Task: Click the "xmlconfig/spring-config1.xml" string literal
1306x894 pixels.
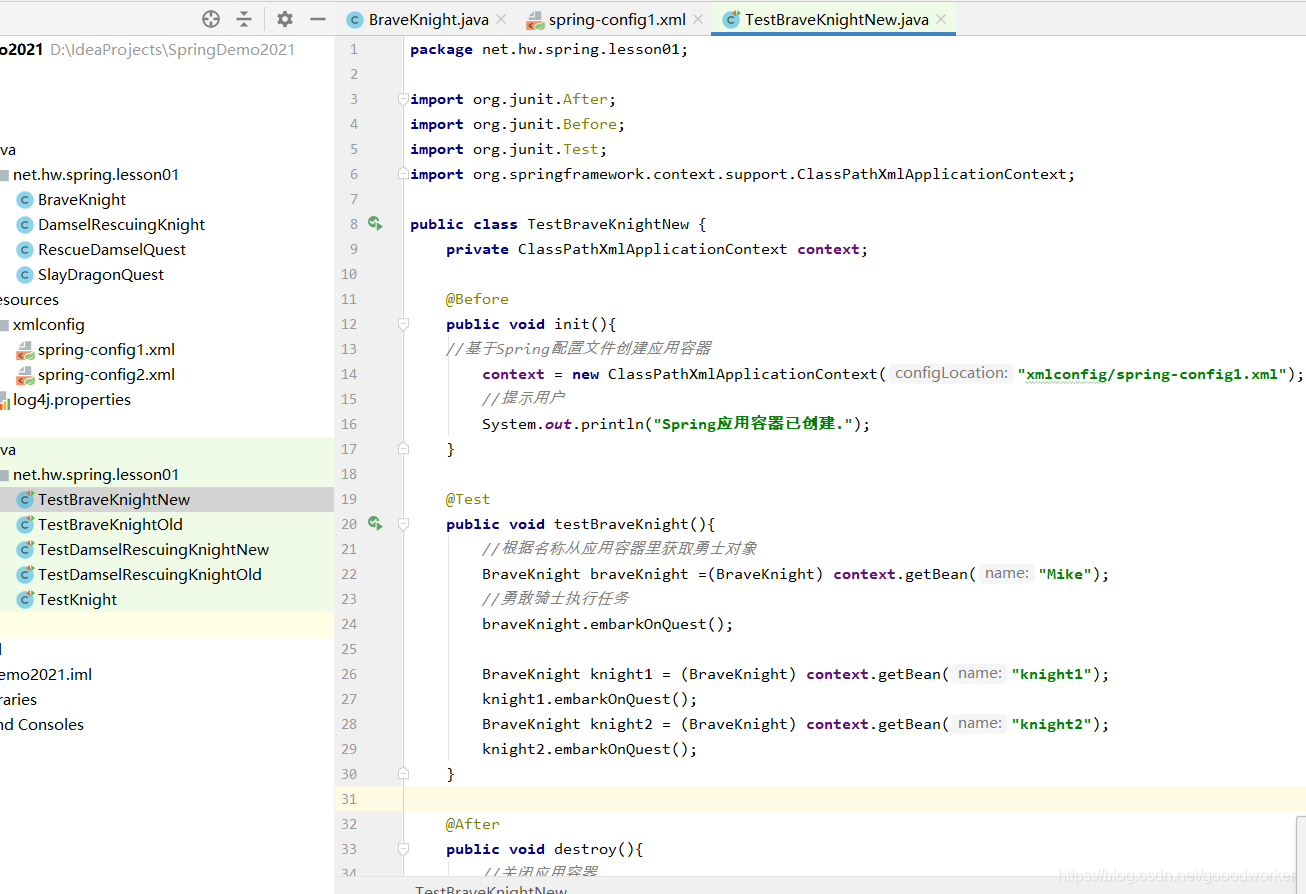Action: (x=1152, y=374)
